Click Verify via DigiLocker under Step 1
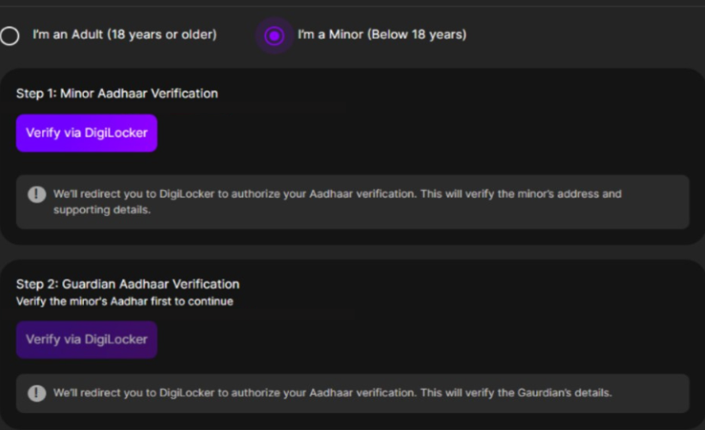 click(x=87, y=133)
